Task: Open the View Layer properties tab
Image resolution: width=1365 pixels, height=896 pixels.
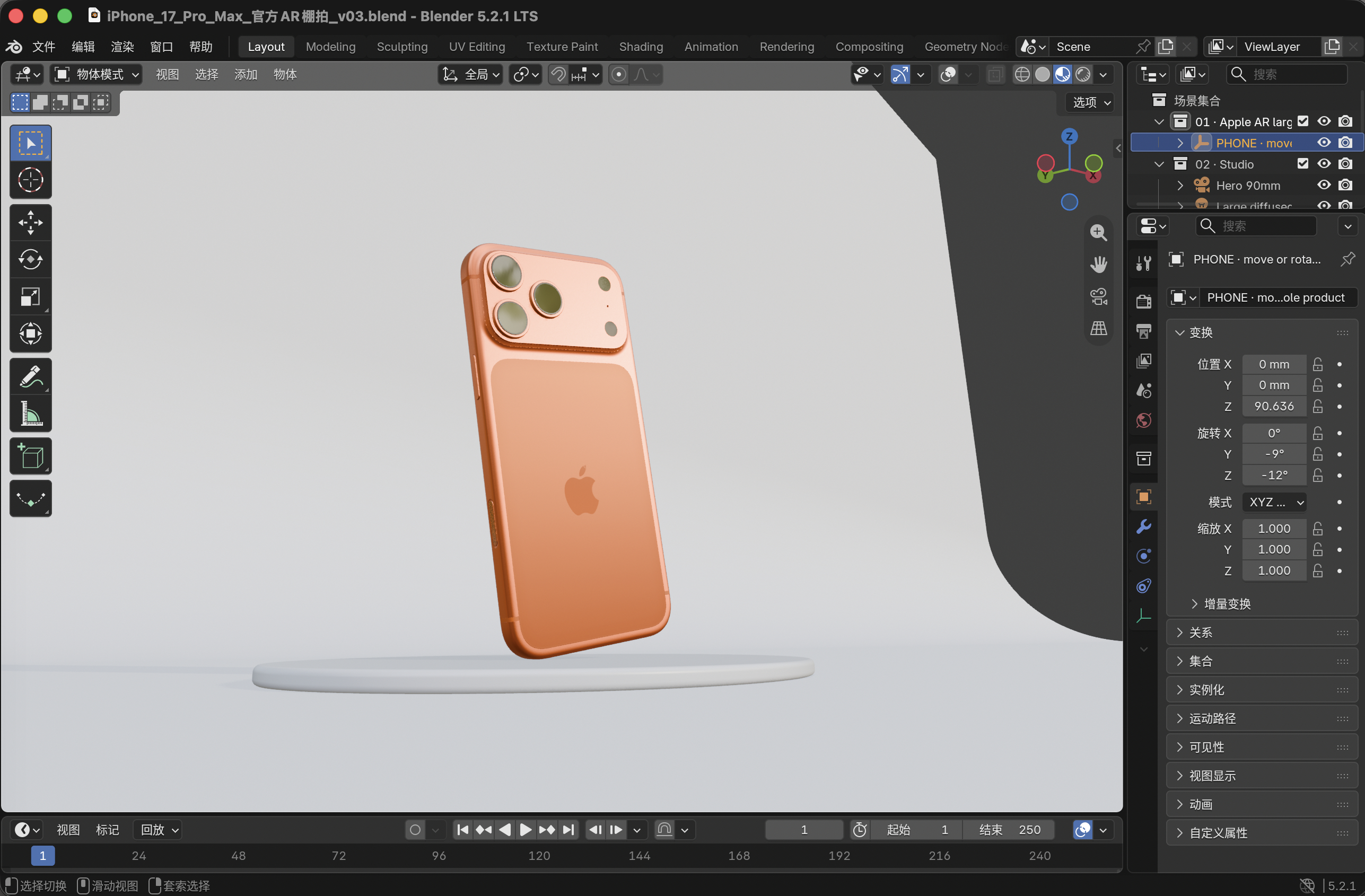Action: tap(1144, 361)
